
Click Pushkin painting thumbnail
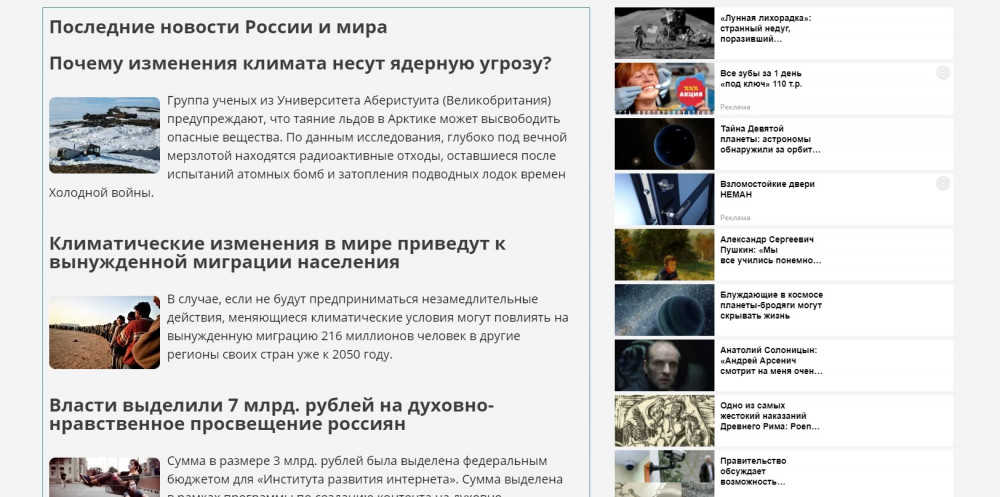pyautogui.click(x=665, y=255)
